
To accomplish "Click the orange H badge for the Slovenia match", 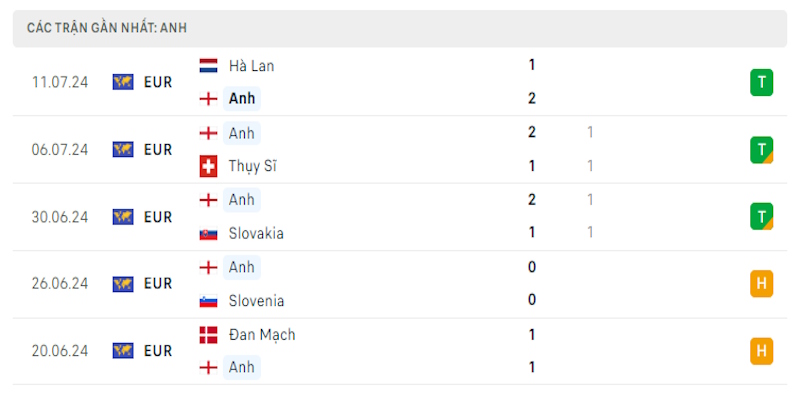I will coord(762,284).
